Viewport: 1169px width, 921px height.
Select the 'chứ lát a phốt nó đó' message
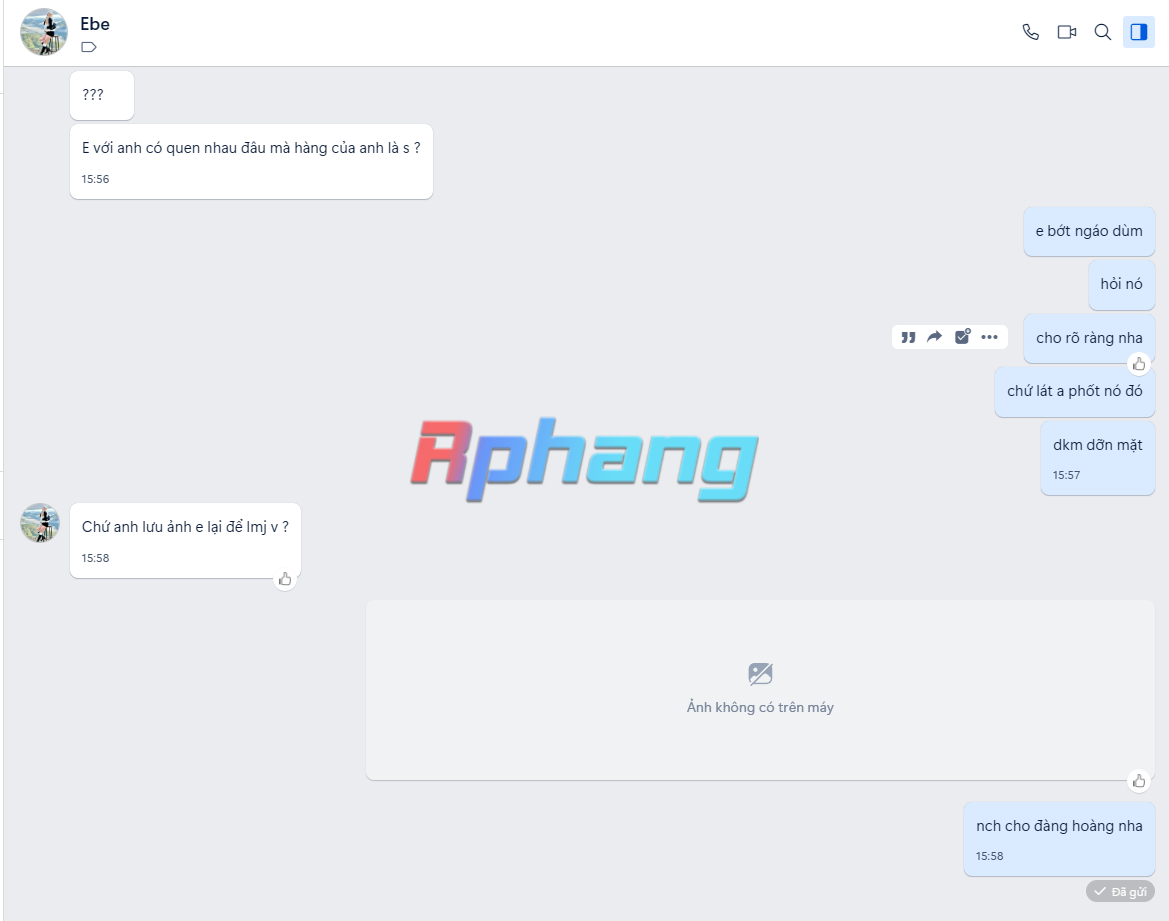pos(1074,391)
